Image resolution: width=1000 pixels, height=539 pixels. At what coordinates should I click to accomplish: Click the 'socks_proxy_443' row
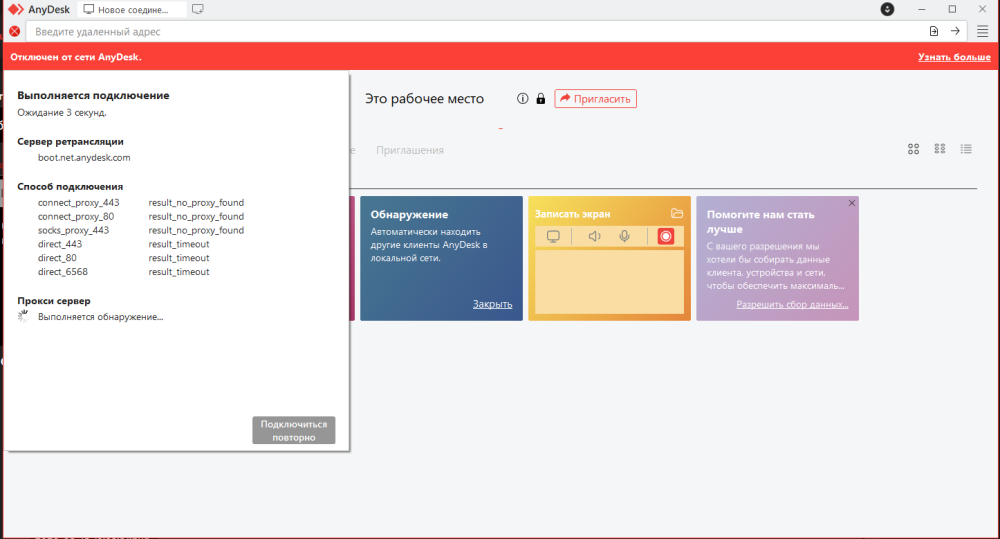[x=141, y=230]
